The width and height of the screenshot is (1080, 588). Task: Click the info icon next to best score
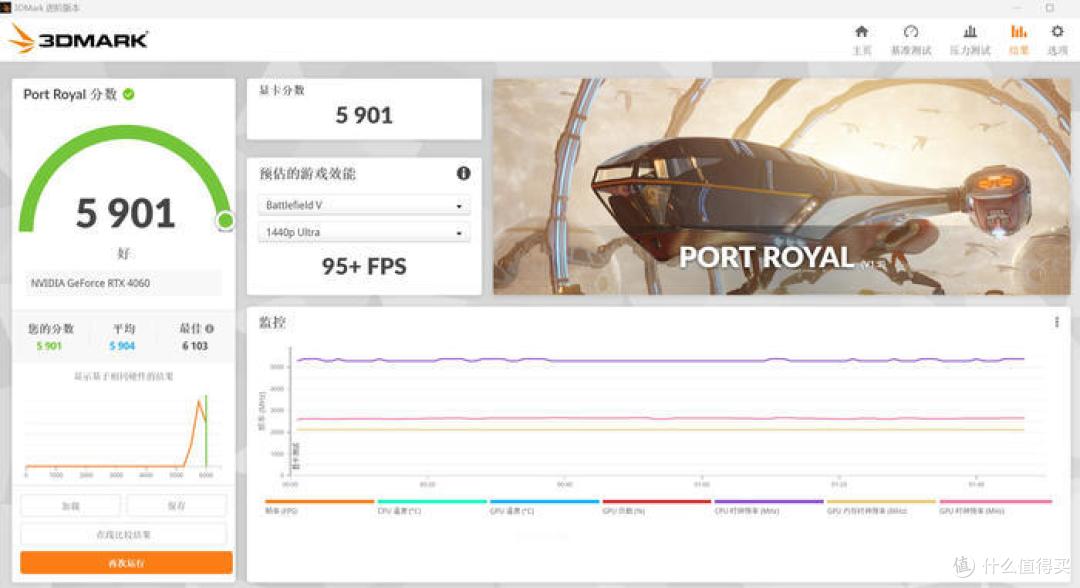(x=209, y=328)
